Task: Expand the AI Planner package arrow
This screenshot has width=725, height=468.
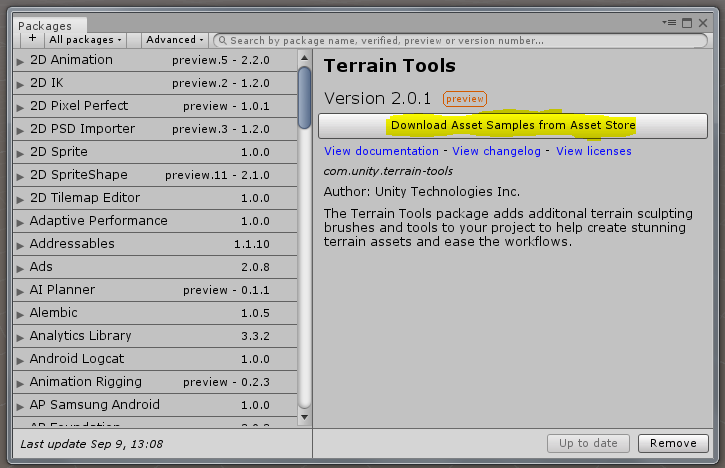Action: tap(20, 291)
